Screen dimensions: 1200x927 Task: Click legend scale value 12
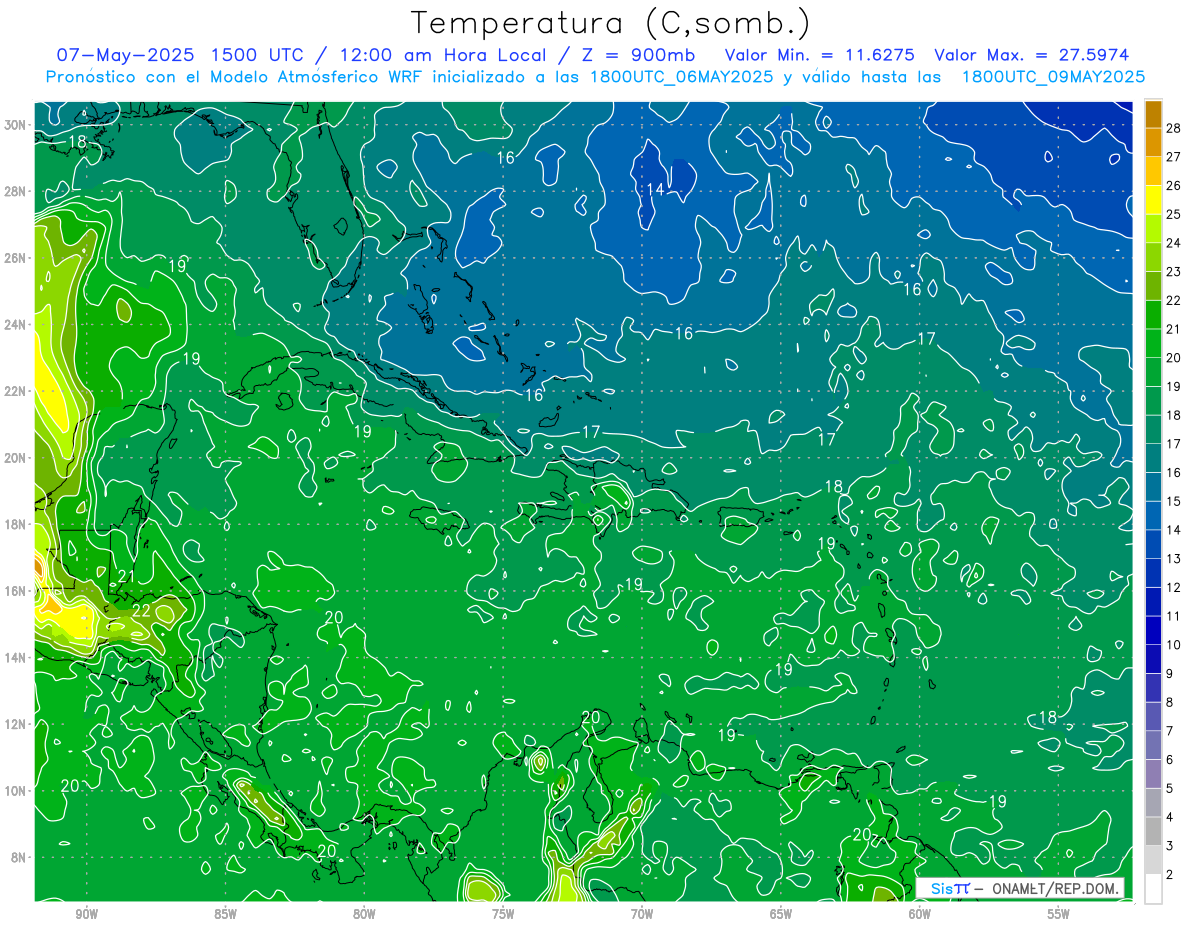coord(1174,587)
